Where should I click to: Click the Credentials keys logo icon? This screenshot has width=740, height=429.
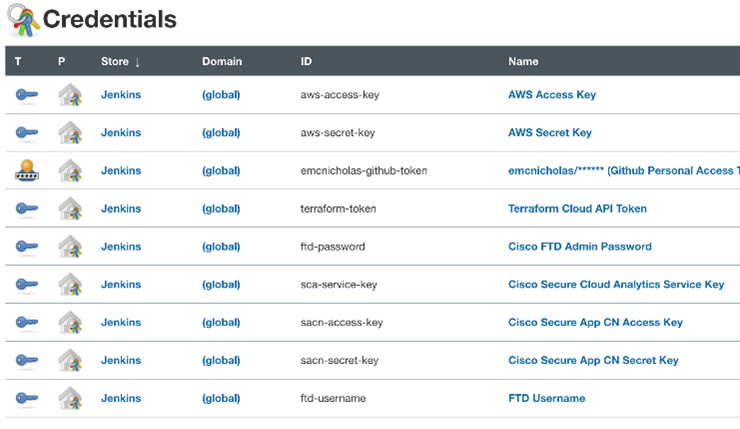(x=23, y=20)
